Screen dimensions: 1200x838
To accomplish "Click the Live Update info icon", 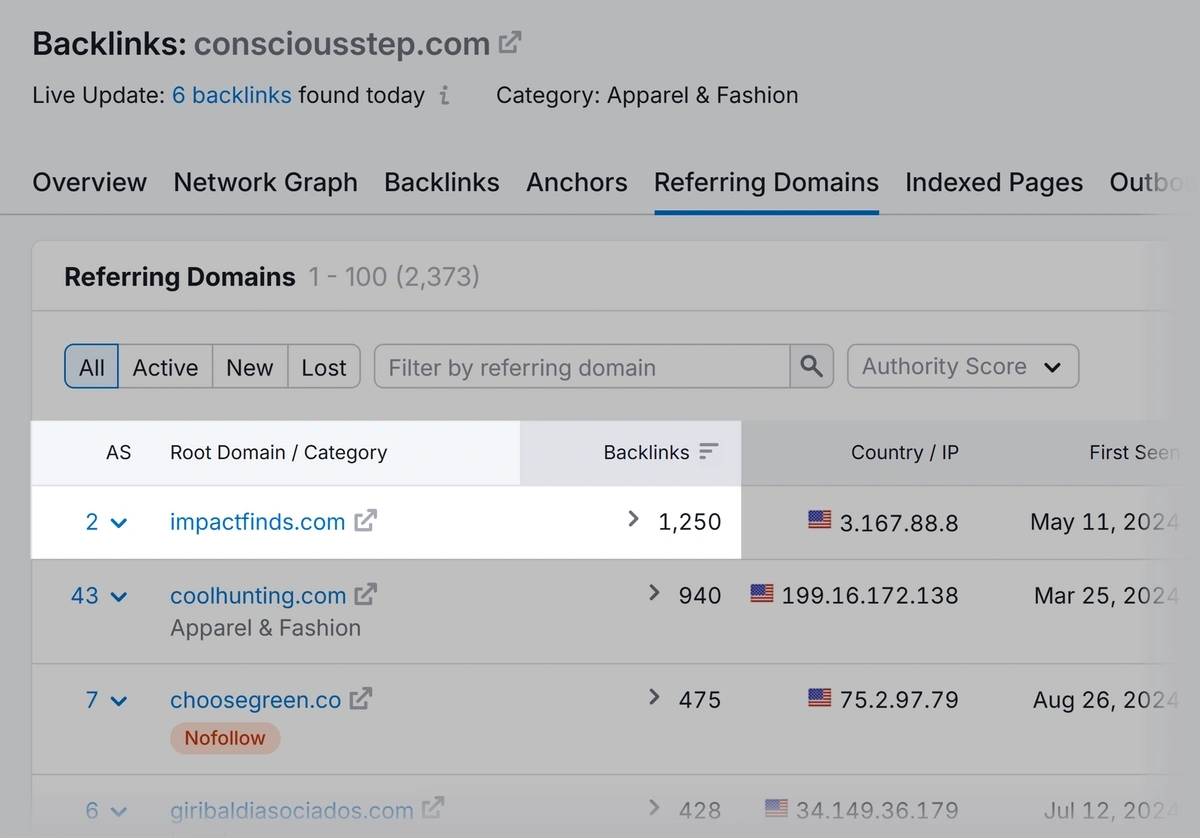I will [x=445, y=96].
